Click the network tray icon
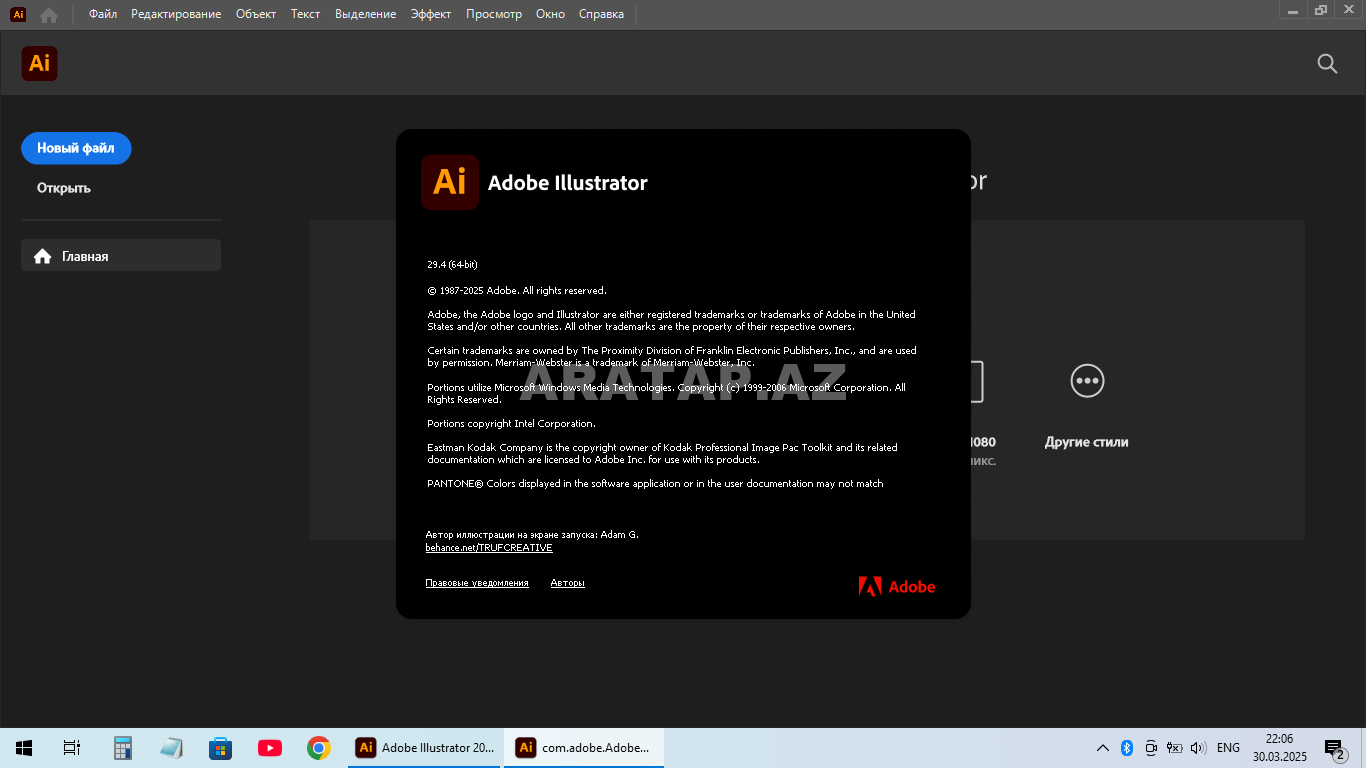 pos(1174,747)
